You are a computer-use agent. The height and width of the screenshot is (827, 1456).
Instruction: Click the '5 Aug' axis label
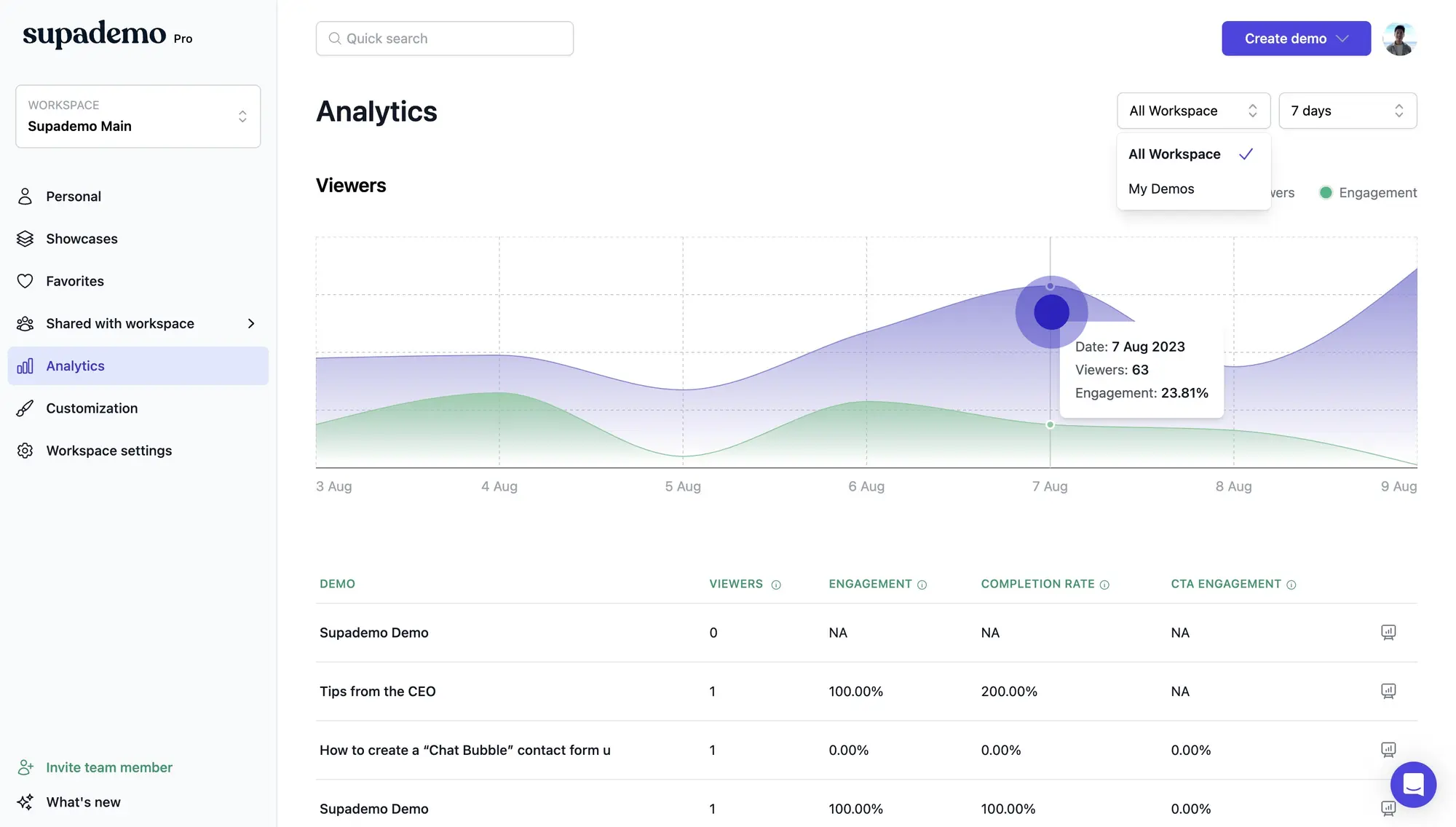click(x=683, y=486)
